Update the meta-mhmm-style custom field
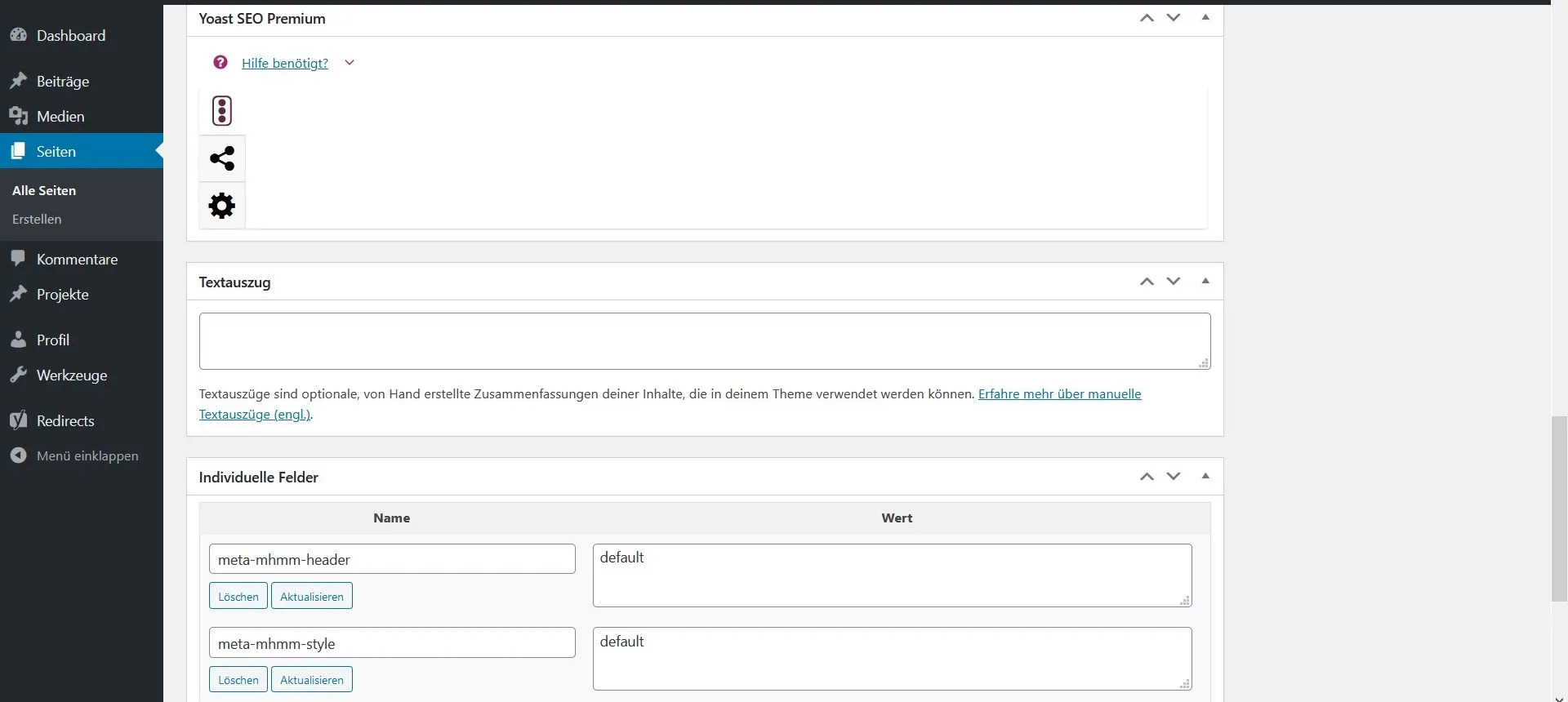Image resolution: width=1568 pixels, height=702 pixels. click(x=312, y=679)
